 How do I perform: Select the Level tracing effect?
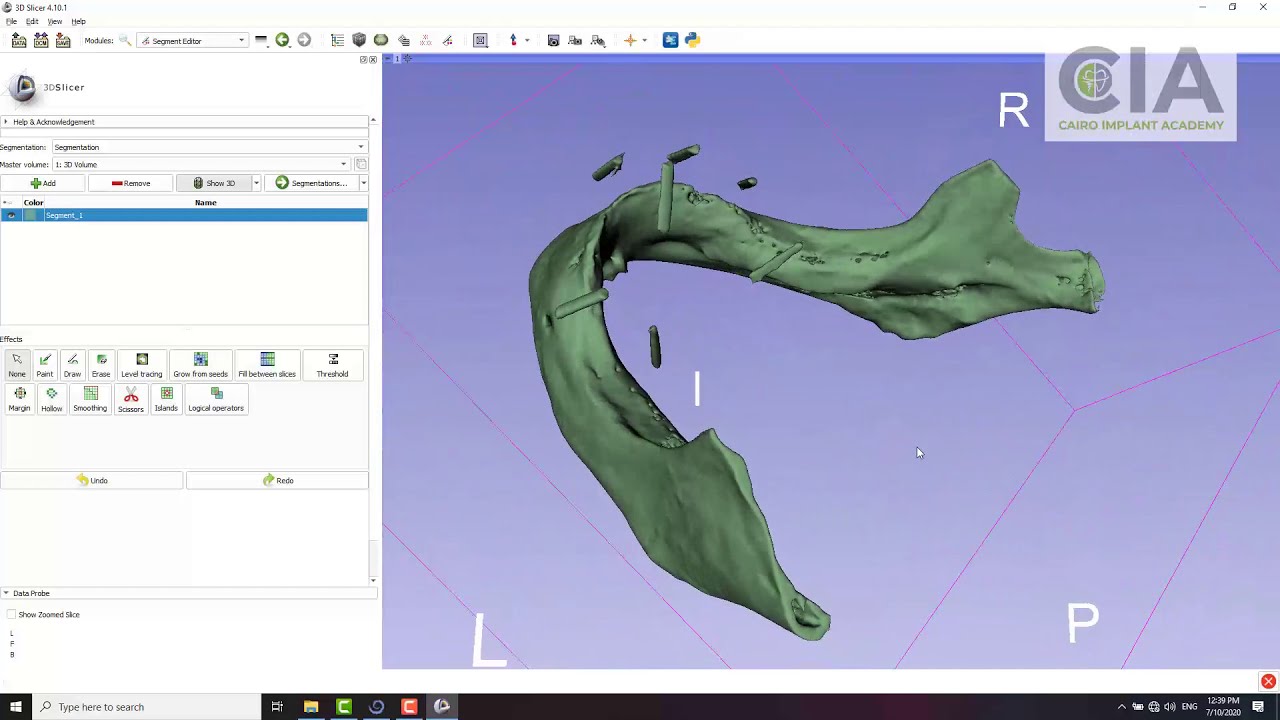(141, 365)
